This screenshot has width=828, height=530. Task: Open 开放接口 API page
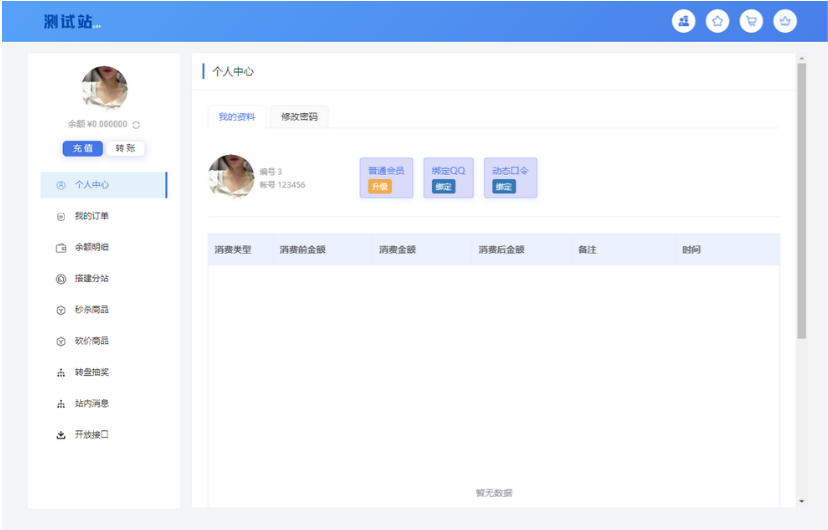(x=91, y=435)
